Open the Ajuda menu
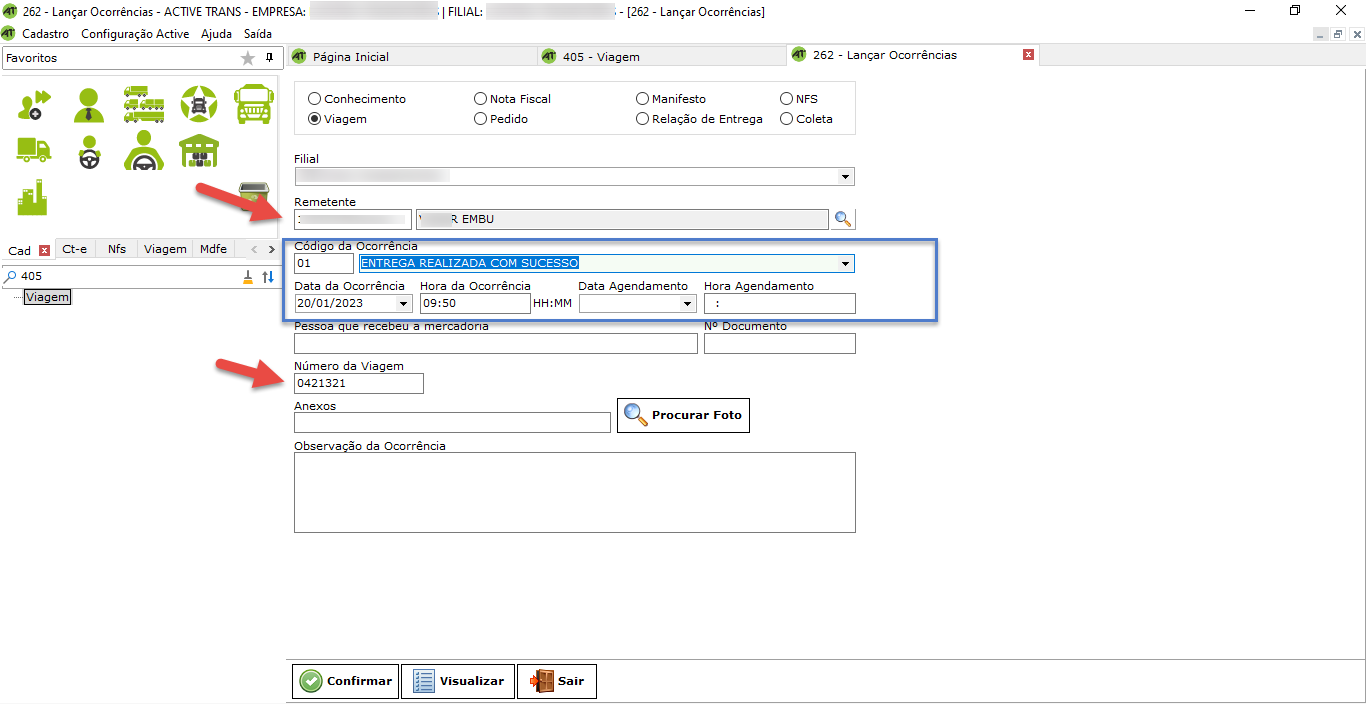This screenshot has width=1366, height=704. point(216,34)
